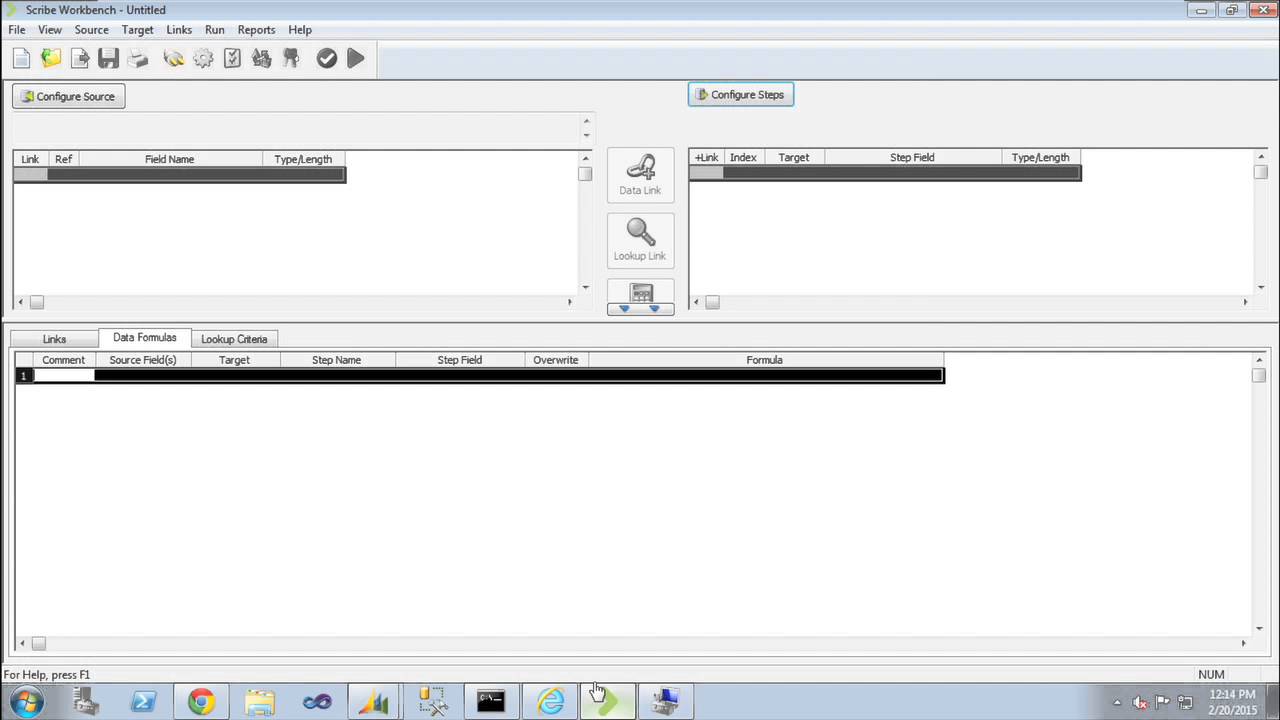Open the Target menu
The width and height of the screenshot is (1280, 720).
138,30
